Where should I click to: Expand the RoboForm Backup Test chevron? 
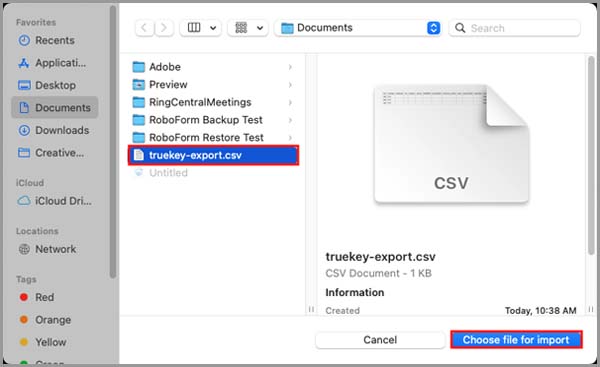coord(290,120)
